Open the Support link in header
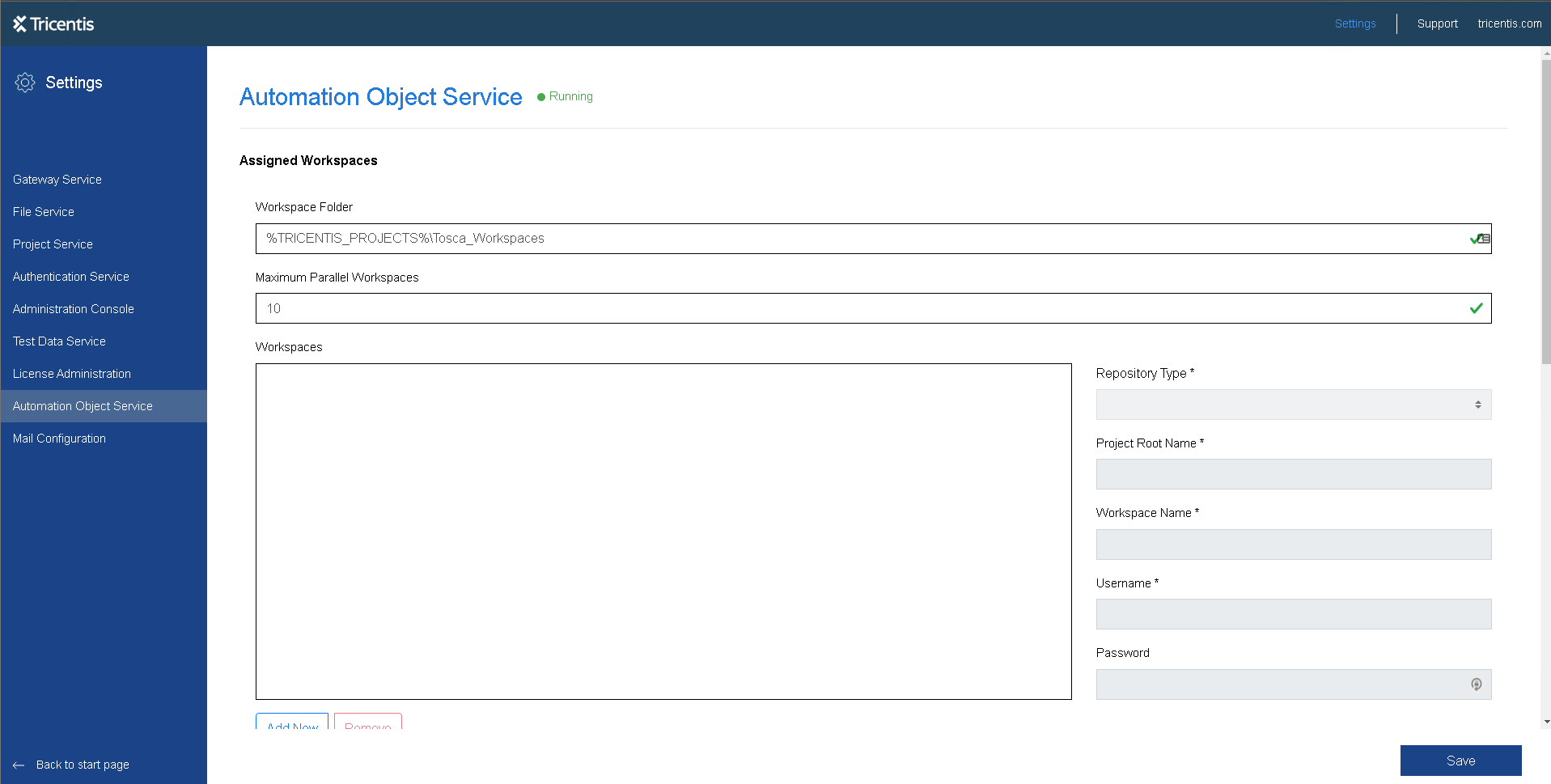The image size is (1551, 784). [1437, 23]
